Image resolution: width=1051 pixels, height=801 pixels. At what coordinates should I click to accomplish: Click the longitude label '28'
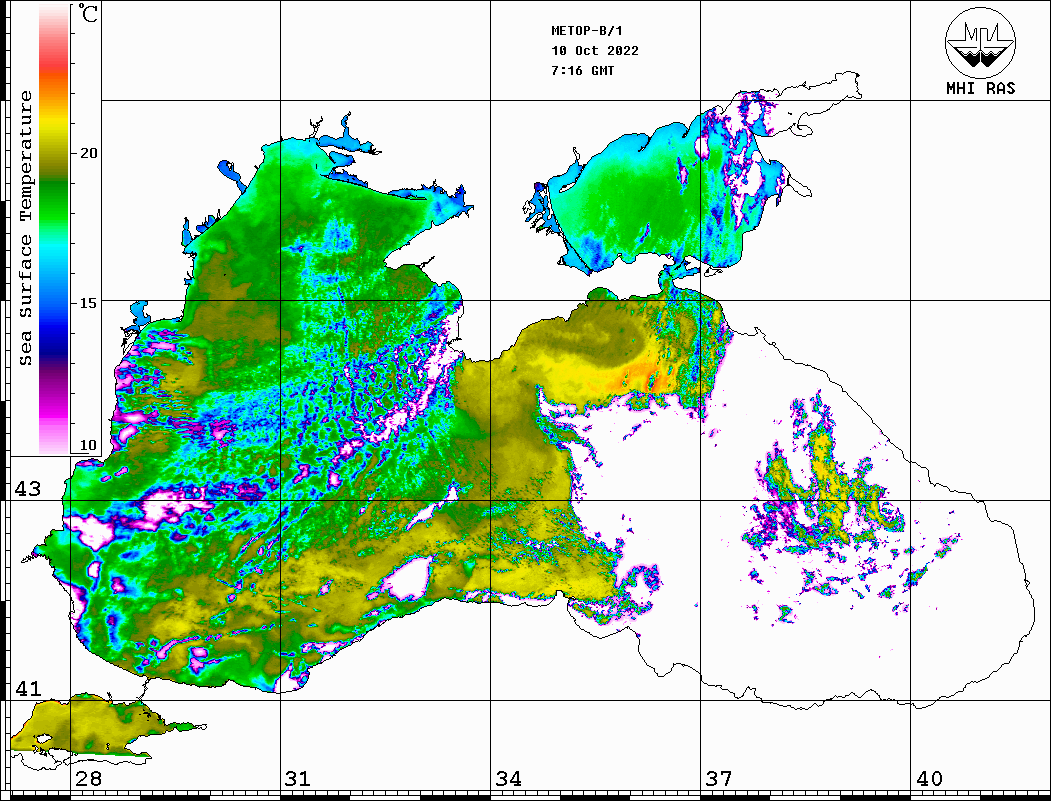coord(88,779)
